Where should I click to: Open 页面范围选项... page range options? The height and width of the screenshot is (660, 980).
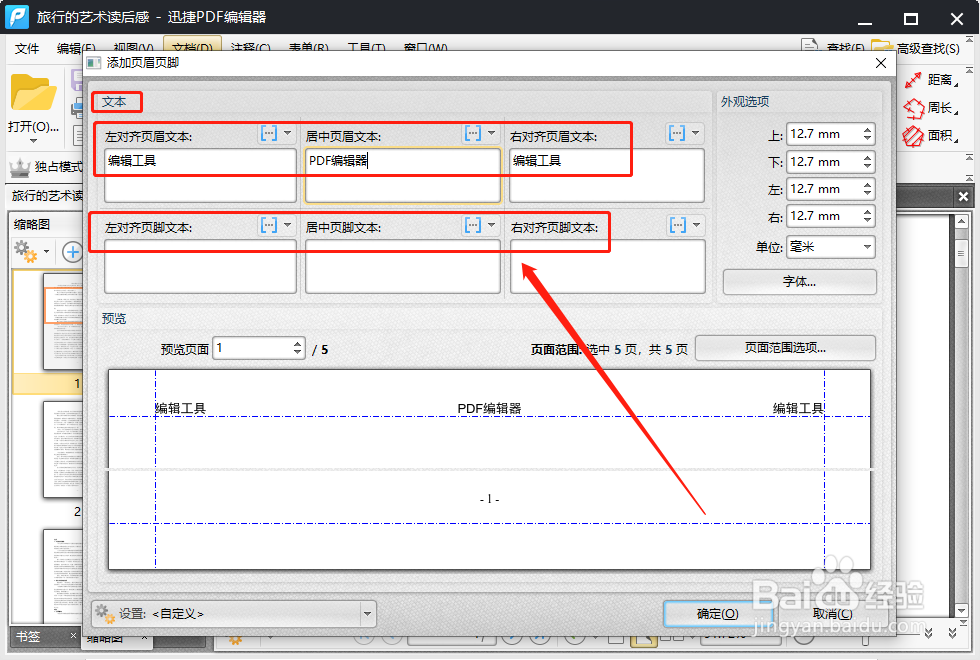(x=785, y=348)
